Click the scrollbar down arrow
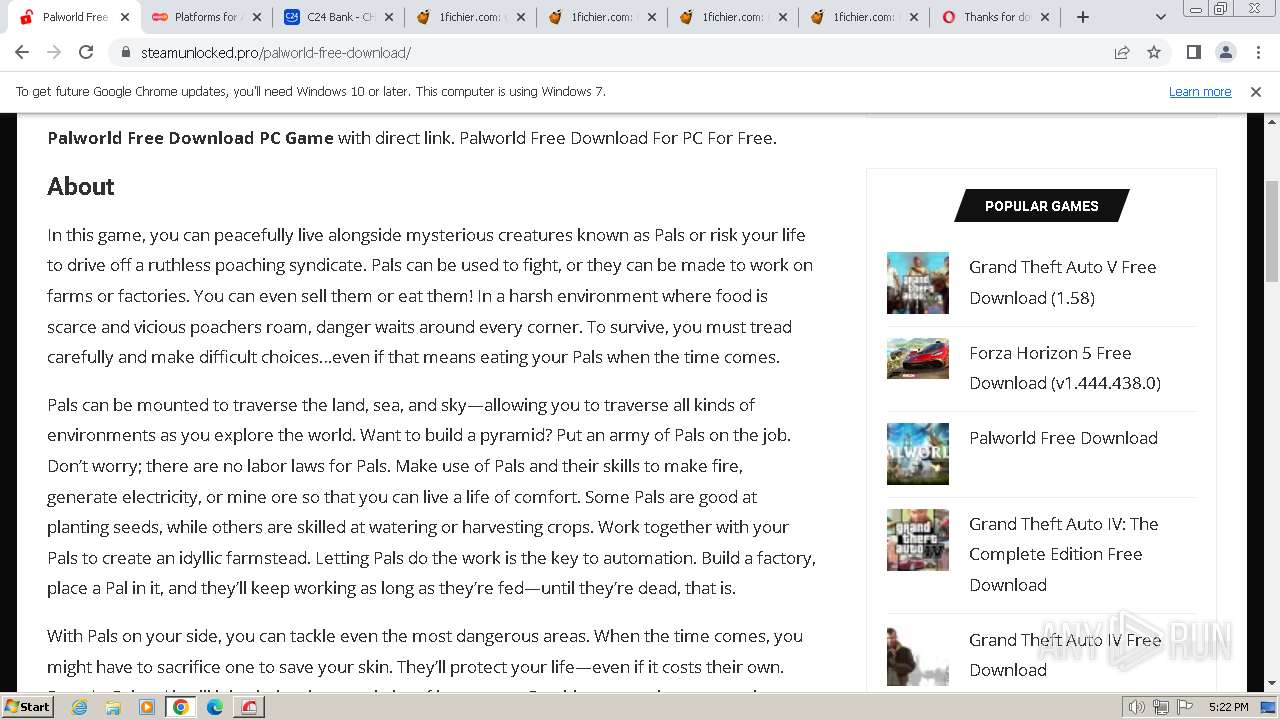The height and width of the screenshot is (720, 1280). 1272,683
